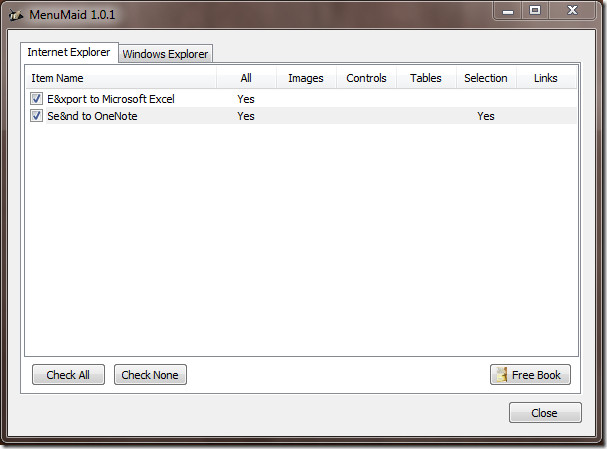Click the Check All button
Viewport: 607px width, 449px height.
coord(68,375)
